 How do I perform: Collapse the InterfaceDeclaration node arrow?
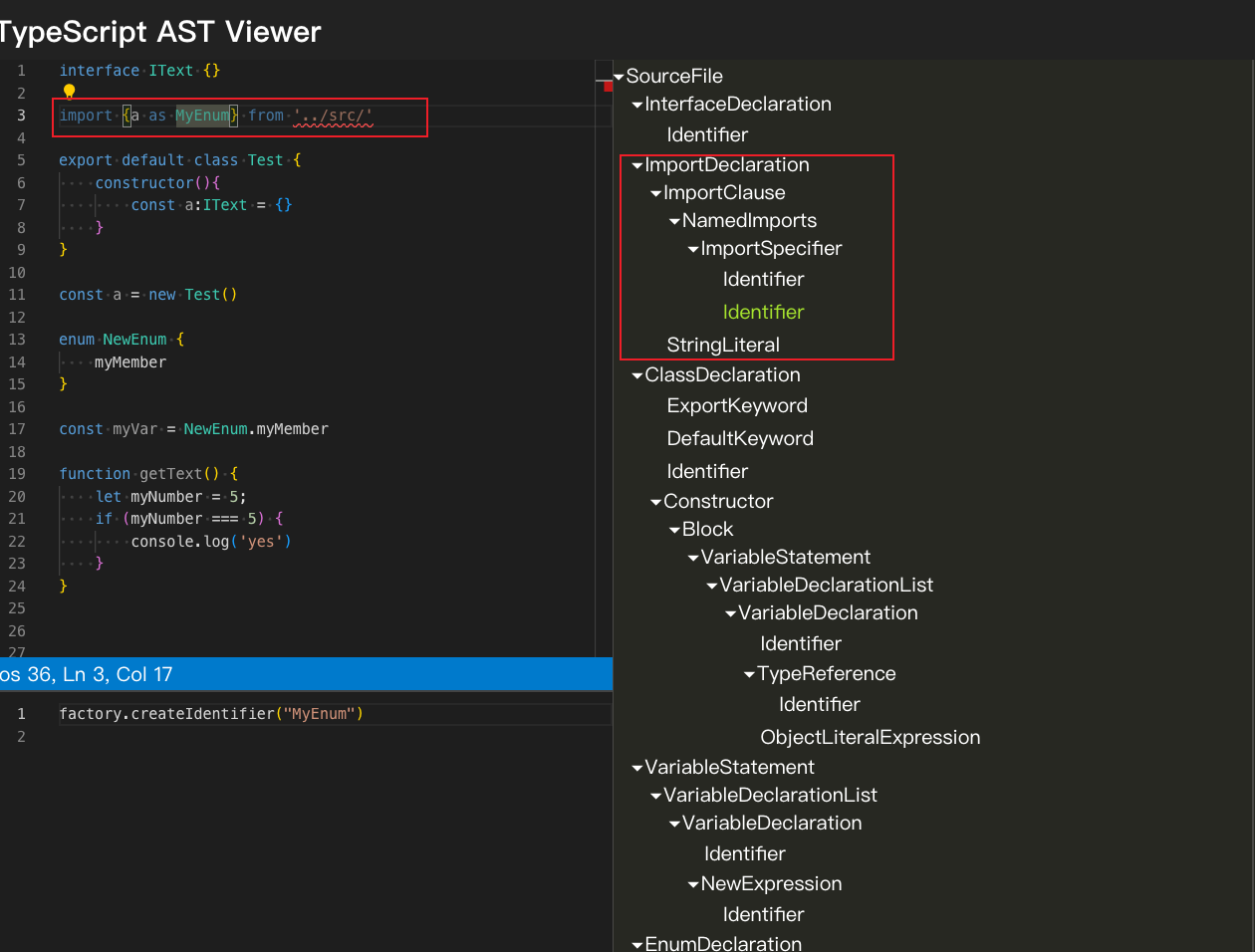click(x=637, y=105)
